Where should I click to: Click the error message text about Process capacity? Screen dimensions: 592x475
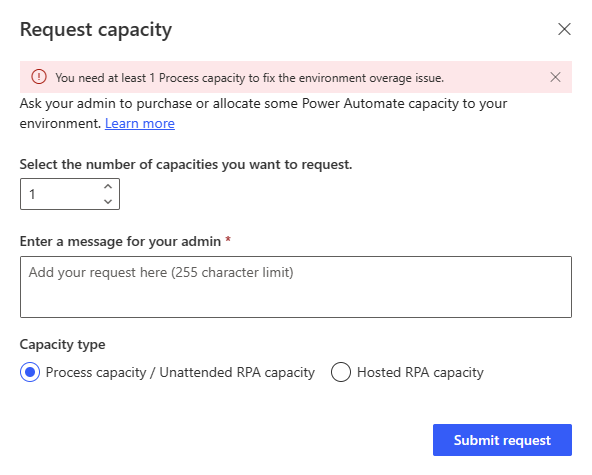[x=249, y=78]
